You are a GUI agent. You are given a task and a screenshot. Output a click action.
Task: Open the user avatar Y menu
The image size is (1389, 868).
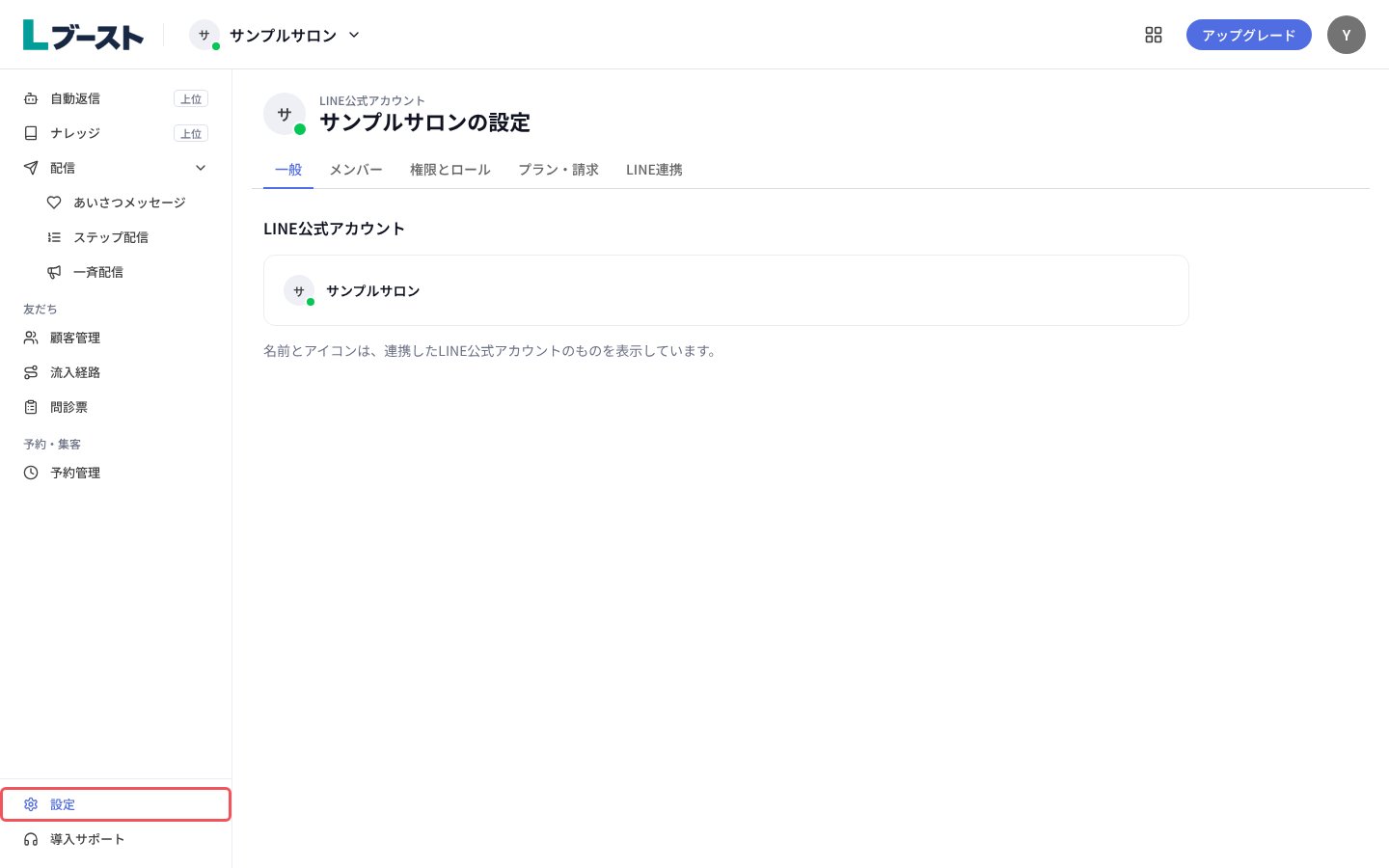pyautogui.click(x=1347, y=35)
